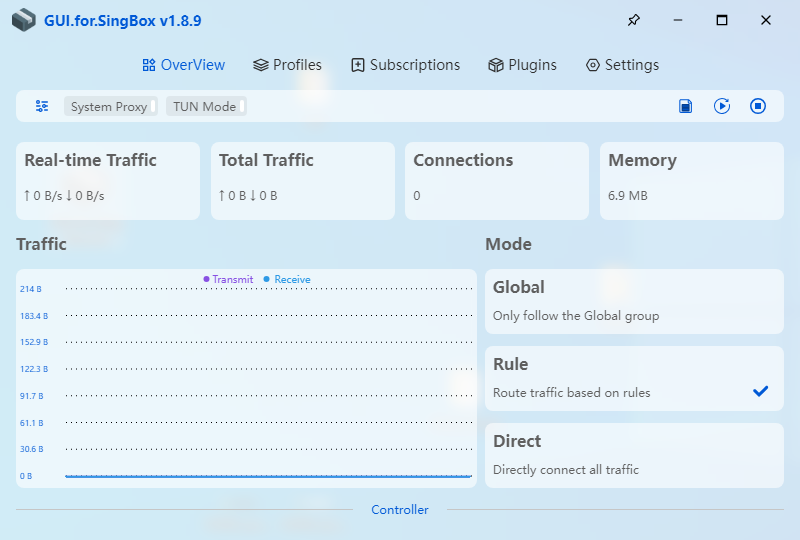This screenshot has width=800, height=540.
Task: Click the Memory card
Action: click(692, 181)
